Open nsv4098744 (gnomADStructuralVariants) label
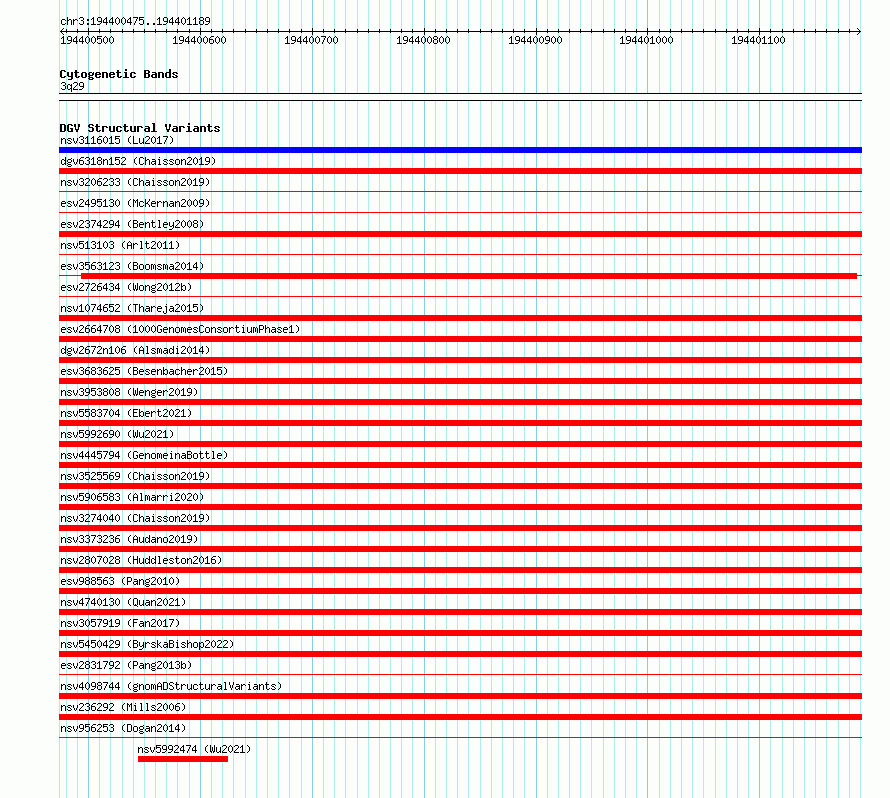Screen dimensions: 890x798 (x=171, y=686)
